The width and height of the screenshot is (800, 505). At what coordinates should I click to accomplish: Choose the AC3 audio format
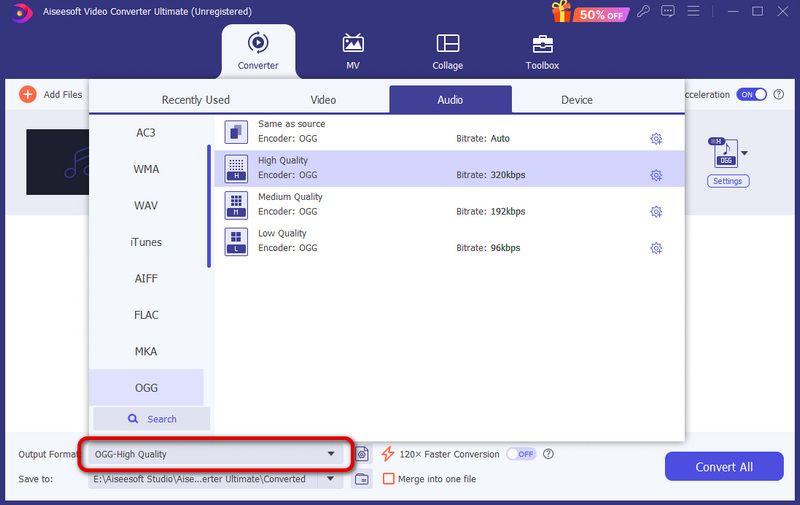pyautogui.click(x=146, y=133)
